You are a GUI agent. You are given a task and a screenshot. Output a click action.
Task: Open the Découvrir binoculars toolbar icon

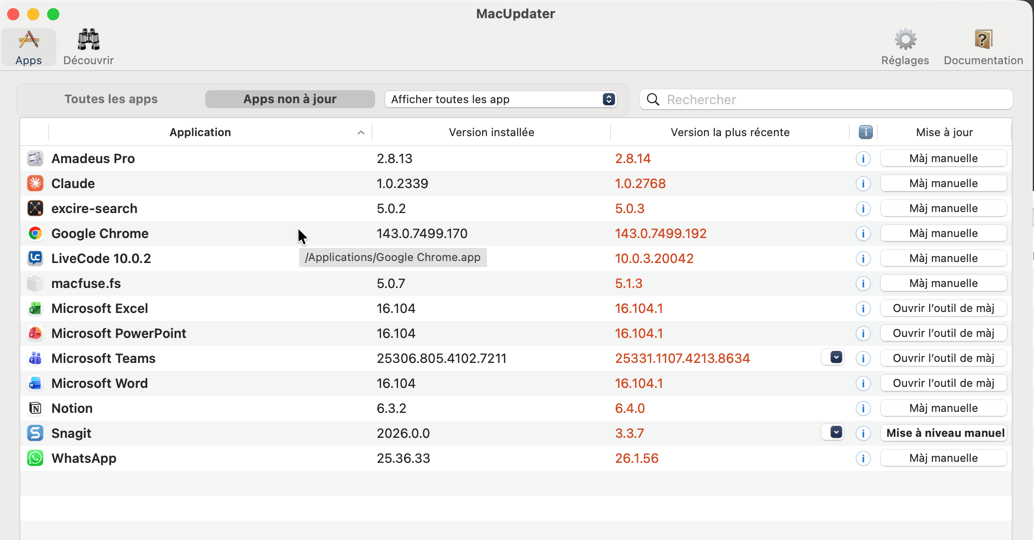click(88, 40)
